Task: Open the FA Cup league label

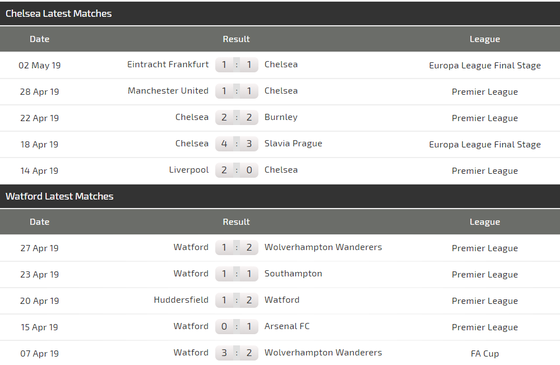Action: pyautogui.click(x=485, y=354)
